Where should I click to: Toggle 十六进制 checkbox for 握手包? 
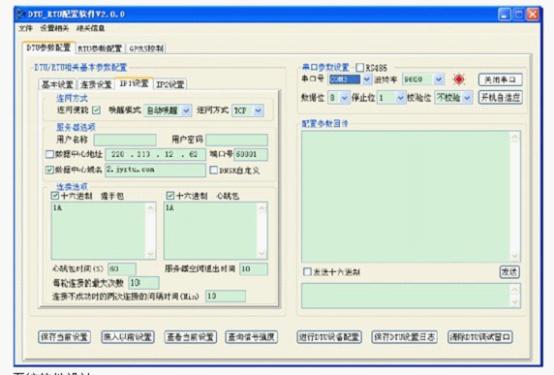click(x=55, y=195)
